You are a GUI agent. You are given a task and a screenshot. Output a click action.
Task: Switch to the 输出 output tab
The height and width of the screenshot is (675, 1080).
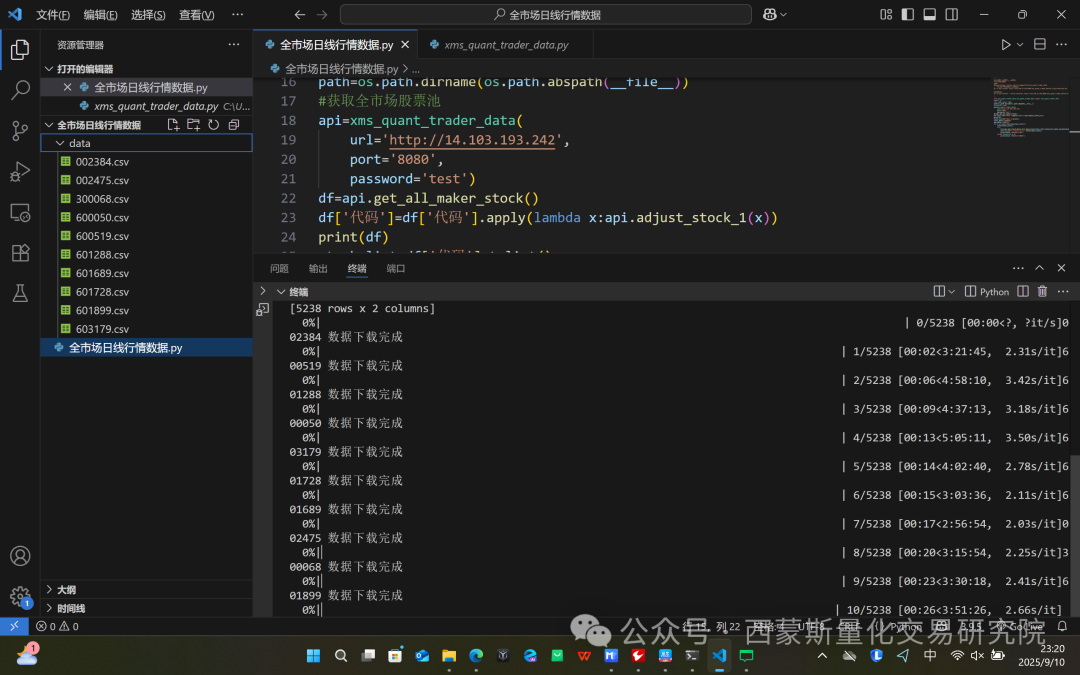click(318, 269)
